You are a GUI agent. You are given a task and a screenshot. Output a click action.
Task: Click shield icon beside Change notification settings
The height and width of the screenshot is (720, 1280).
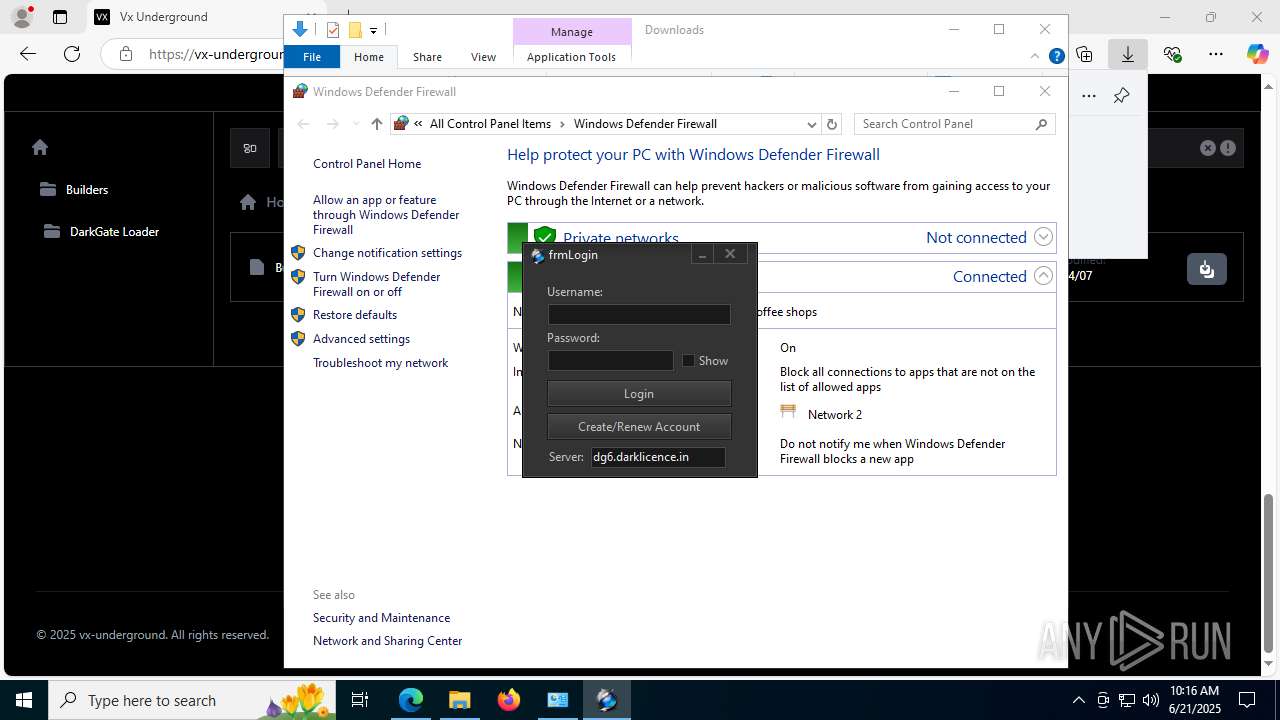pyautogui.click(x=298, y=253)
